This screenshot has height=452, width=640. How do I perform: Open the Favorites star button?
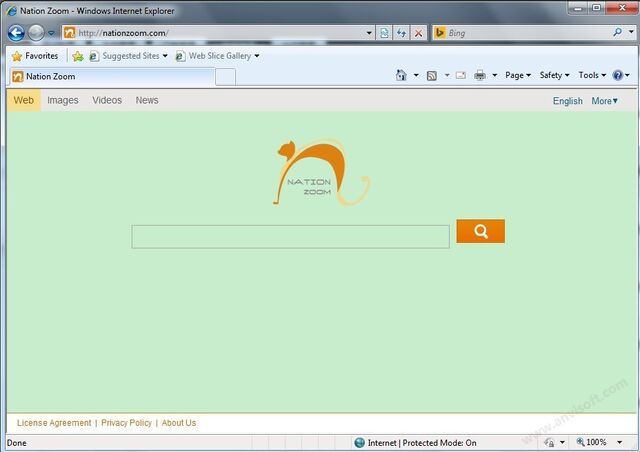tap(35, 56)
